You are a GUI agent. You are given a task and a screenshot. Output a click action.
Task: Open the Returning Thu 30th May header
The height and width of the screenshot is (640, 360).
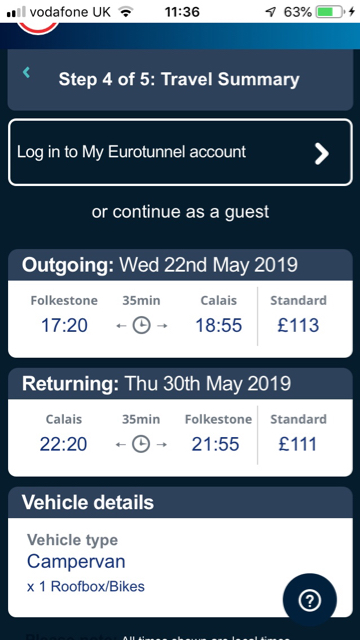coord(180,384)
